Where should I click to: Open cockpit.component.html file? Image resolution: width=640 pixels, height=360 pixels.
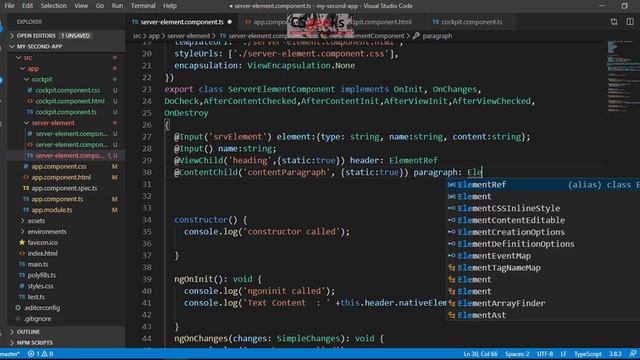[x=70, y=101]
